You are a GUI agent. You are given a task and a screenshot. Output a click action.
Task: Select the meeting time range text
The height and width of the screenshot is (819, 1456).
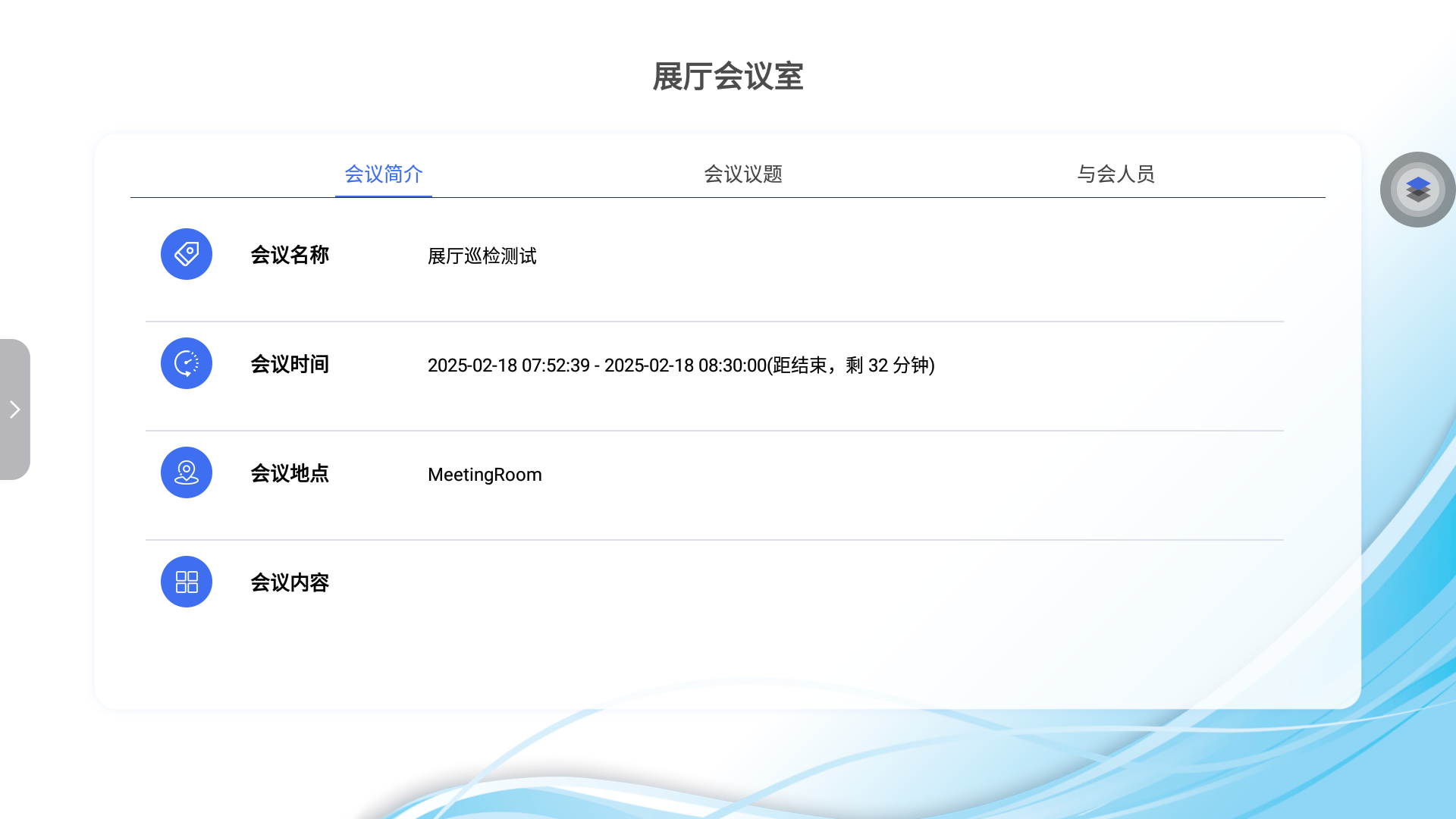[x=681, y=366]
